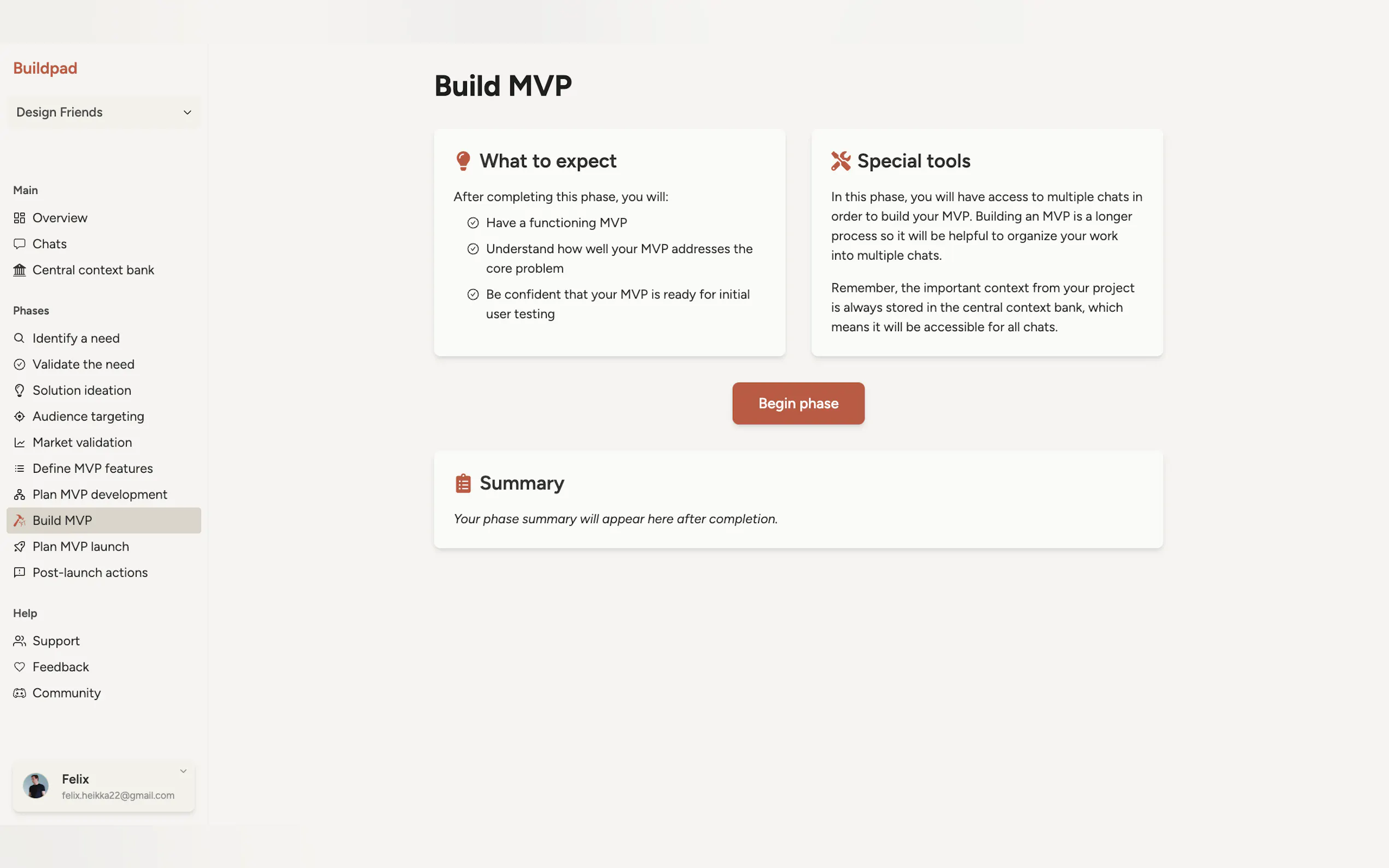Screen dimensions: 1389x868
Task: Click the Community Discord icon
Action: [x=20, y=693]
